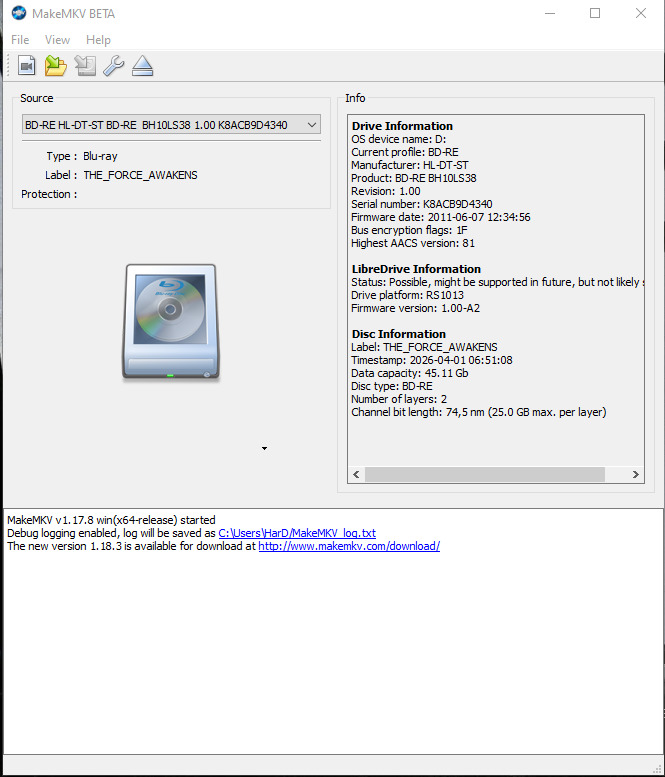The height and width of the screenshot is (777, 665).
Task: Click the 'Product: BD-RE BH10LS38' line
Action: (x=413, y=178)
